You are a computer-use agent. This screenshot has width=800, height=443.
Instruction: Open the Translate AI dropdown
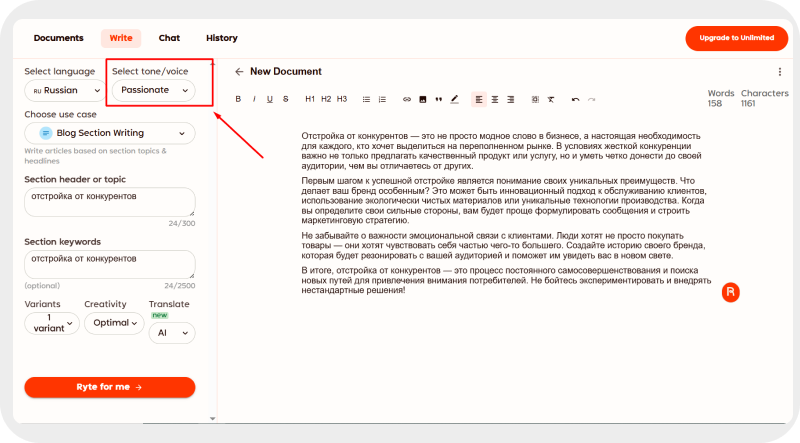172,333
